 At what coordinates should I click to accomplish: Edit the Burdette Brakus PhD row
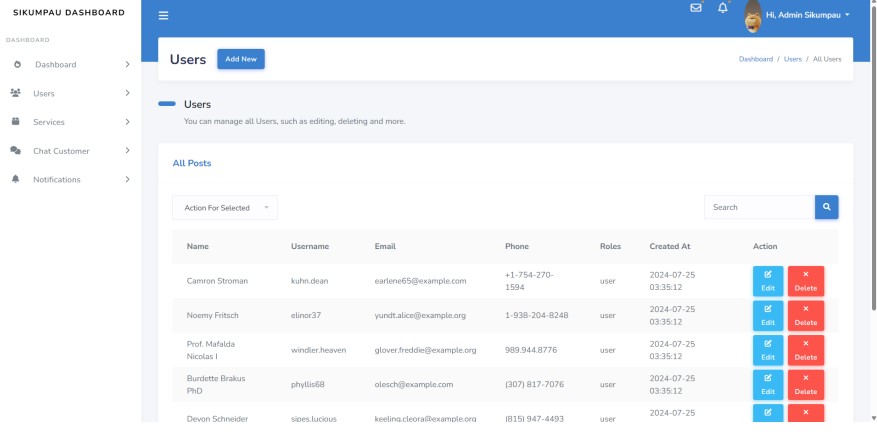point(768,385)
